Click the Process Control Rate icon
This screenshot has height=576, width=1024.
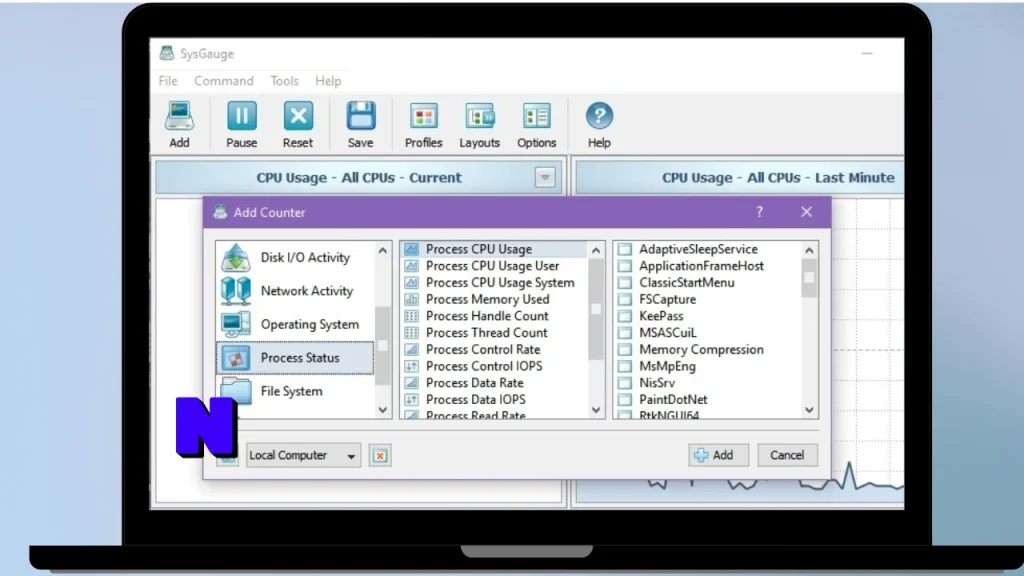pos(411,349)
